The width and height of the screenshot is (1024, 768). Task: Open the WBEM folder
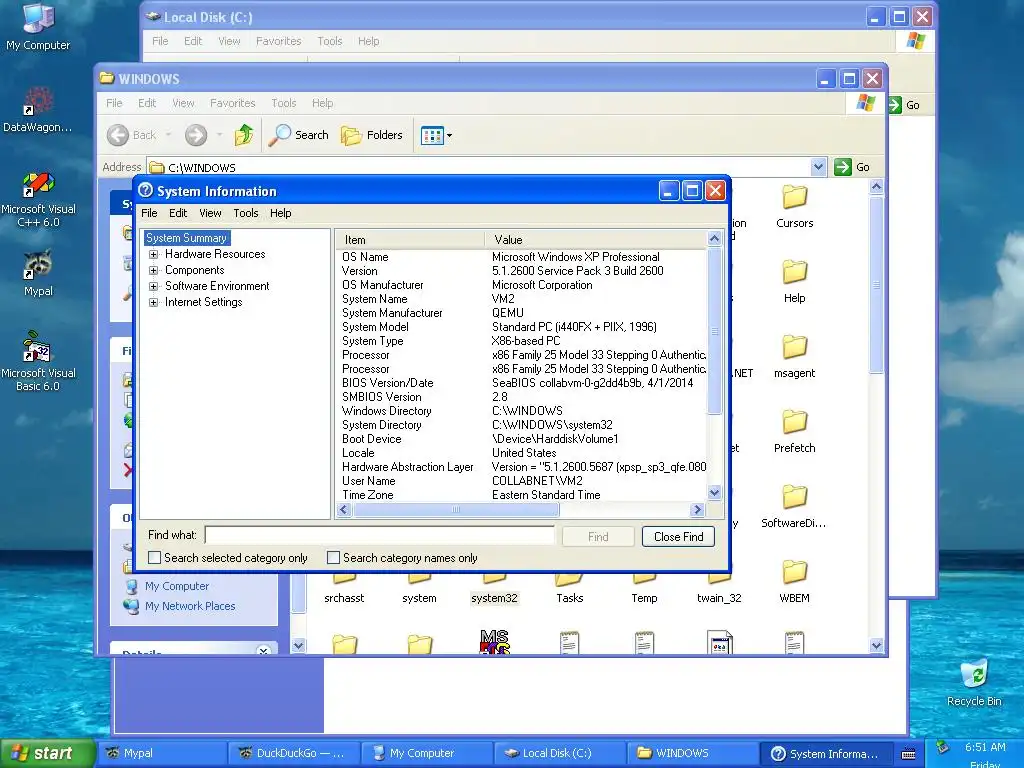(x=794, y=581)
